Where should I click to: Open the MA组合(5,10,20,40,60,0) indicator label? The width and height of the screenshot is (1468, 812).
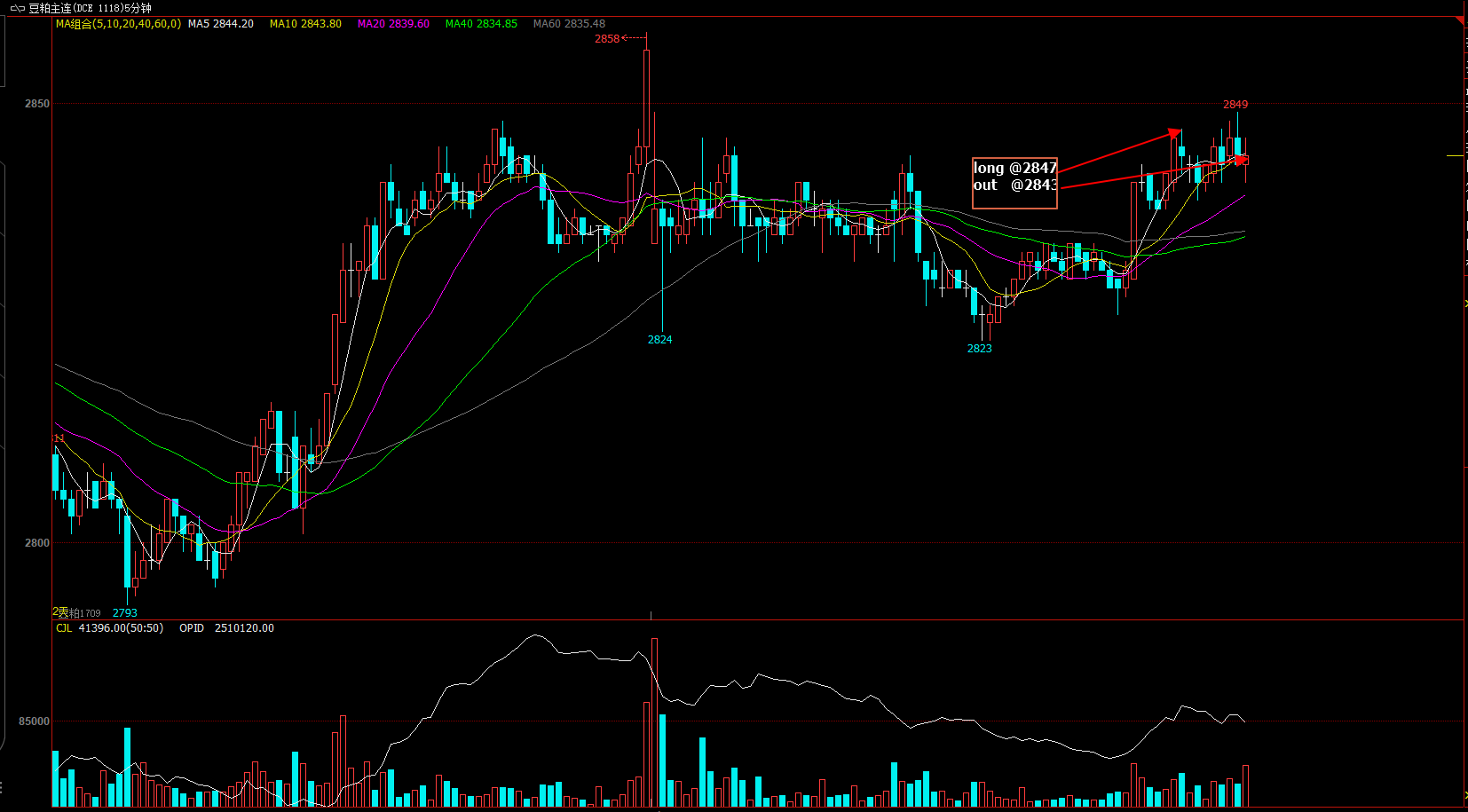click(x=118, y=24)
